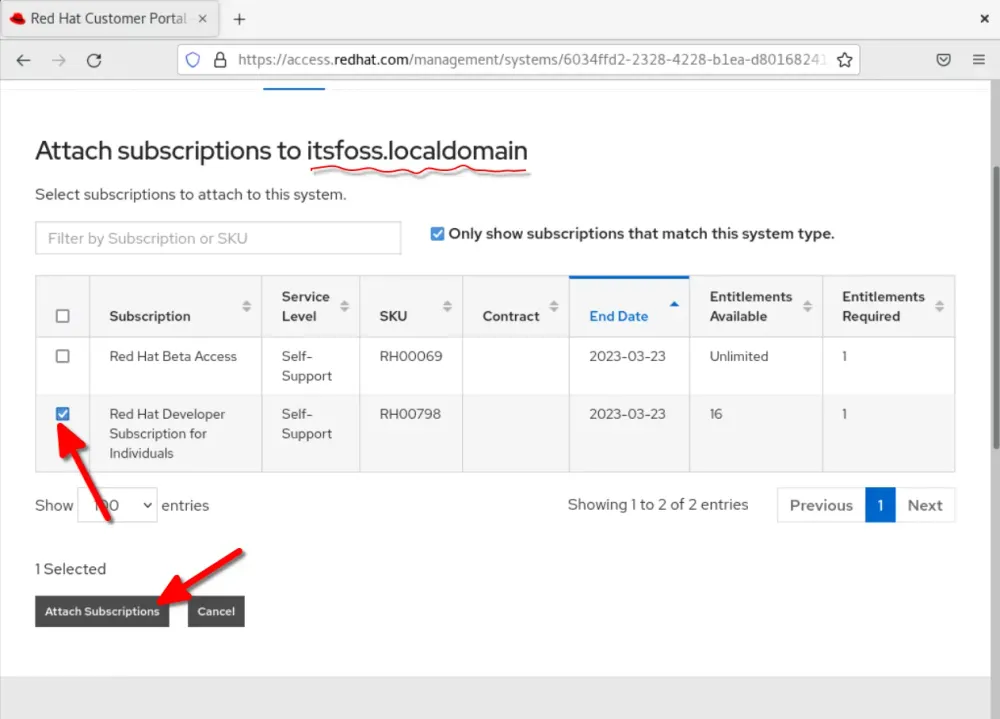Click the browser back arrow

(24, 61)
